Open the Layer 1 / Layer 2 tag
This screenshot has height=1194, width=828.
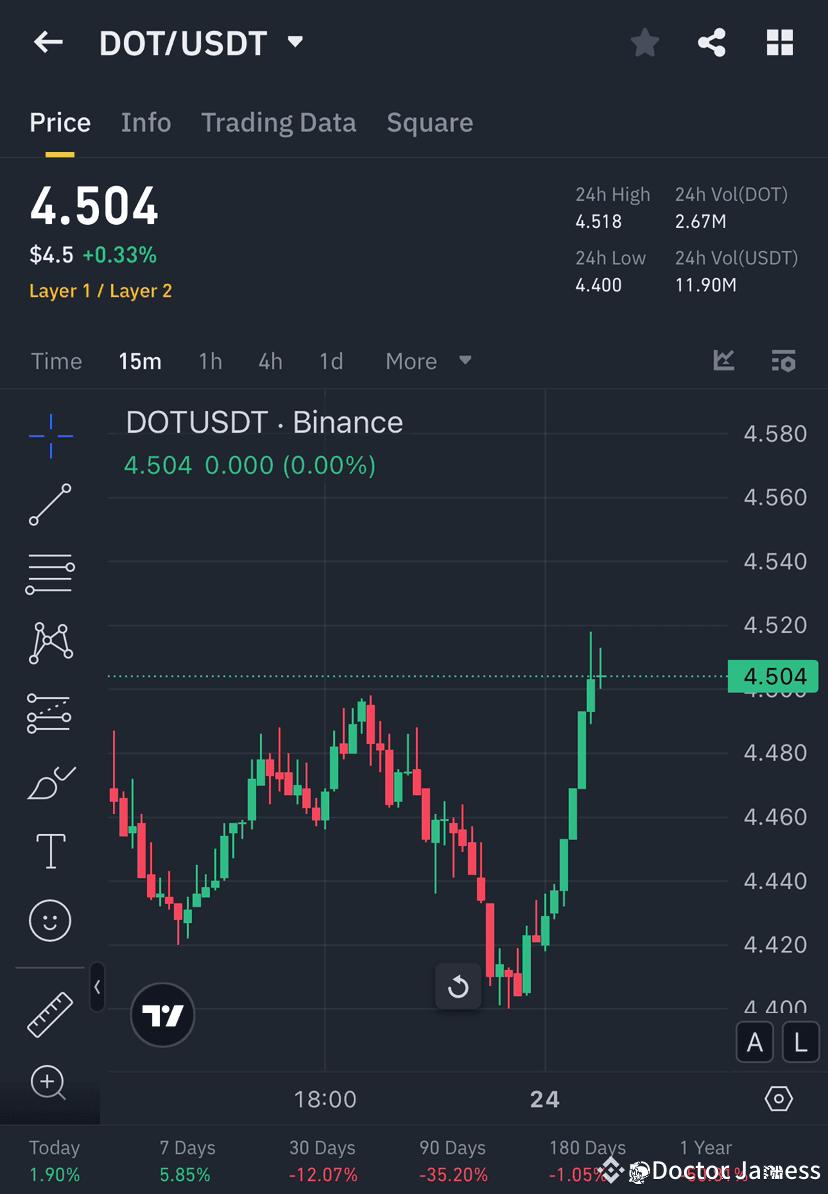click(100, 291)
